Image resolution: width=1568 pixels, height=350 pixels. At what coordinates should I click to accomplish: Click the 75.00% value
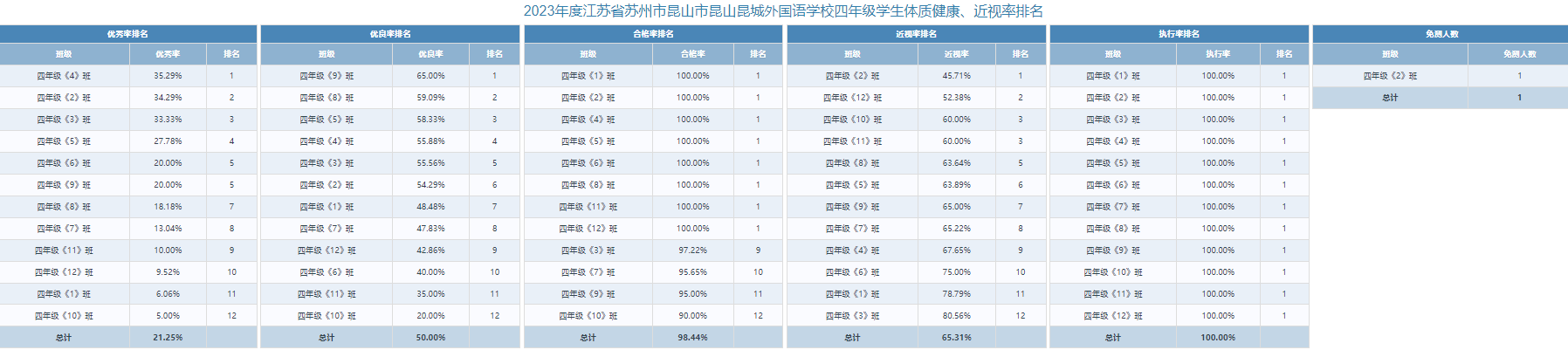[x=957, y=272]
